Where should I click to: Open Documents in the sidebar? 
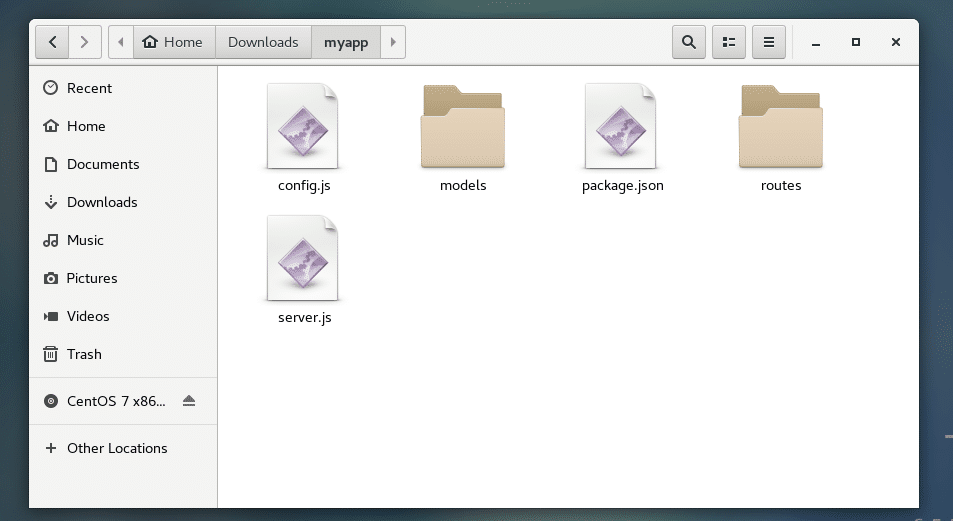(123, 164)
